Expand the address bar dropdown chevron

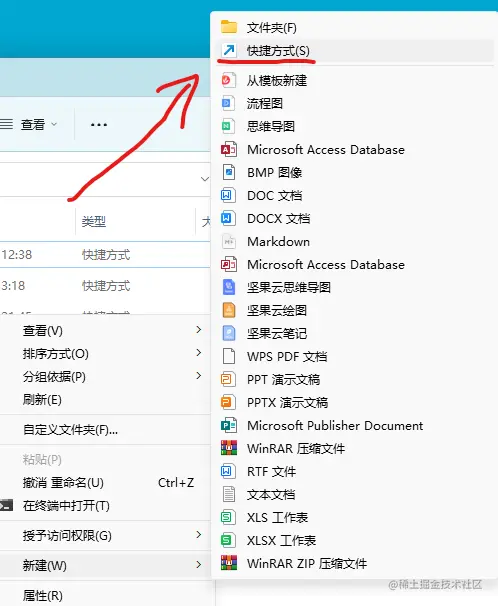click(x=205, y=179)
